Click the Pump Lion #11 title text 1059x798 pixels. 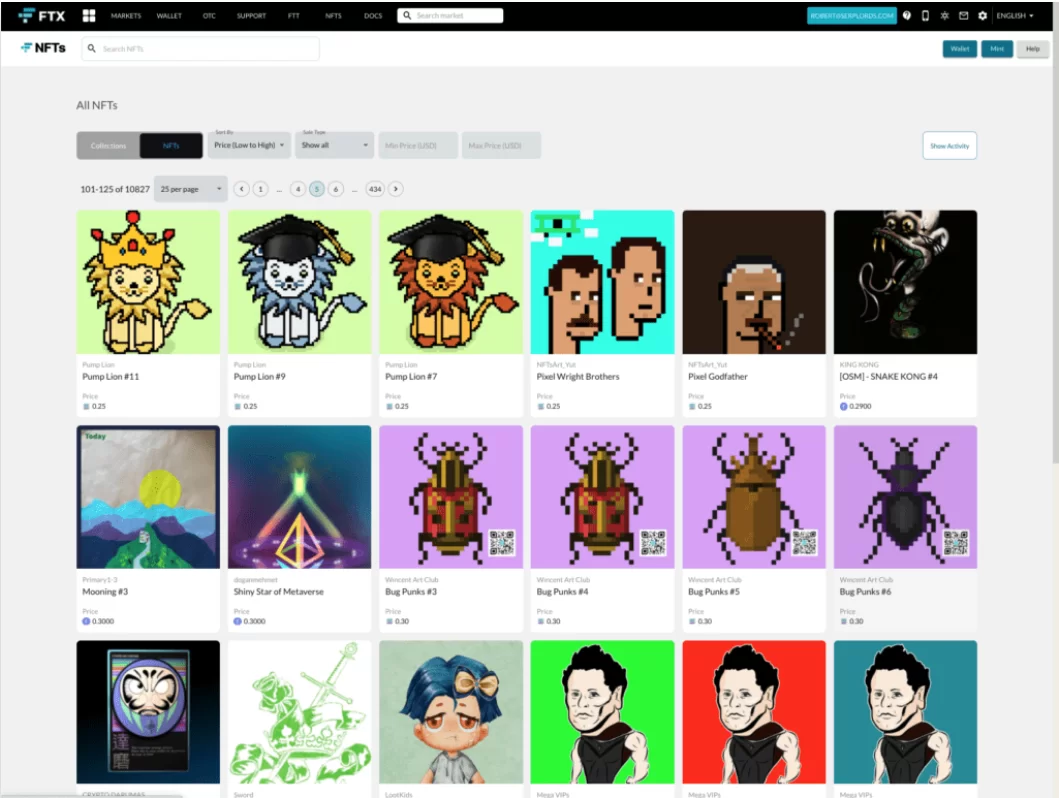point(111,377)
